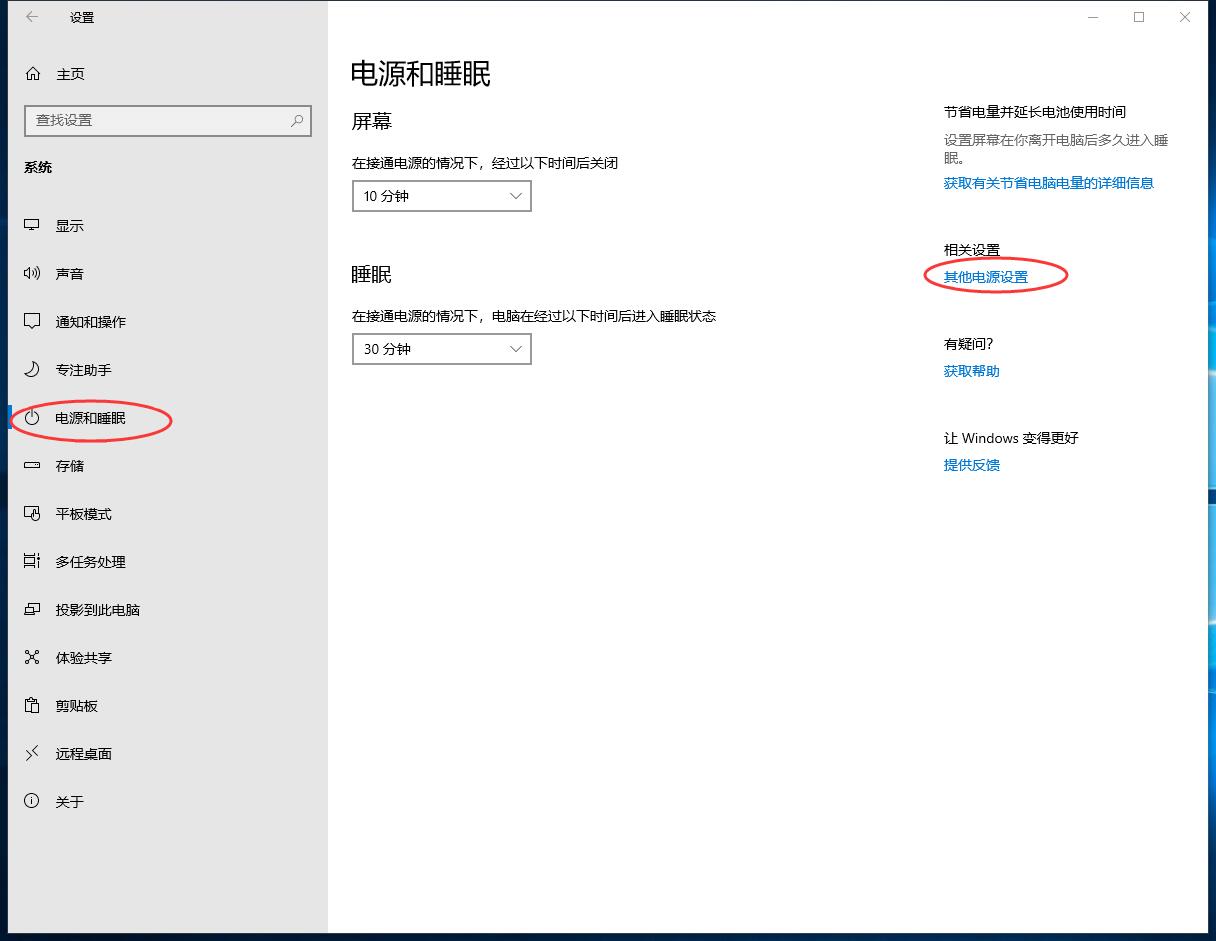Click the Clipboard (剪贴板) icon

pos(32,706)
